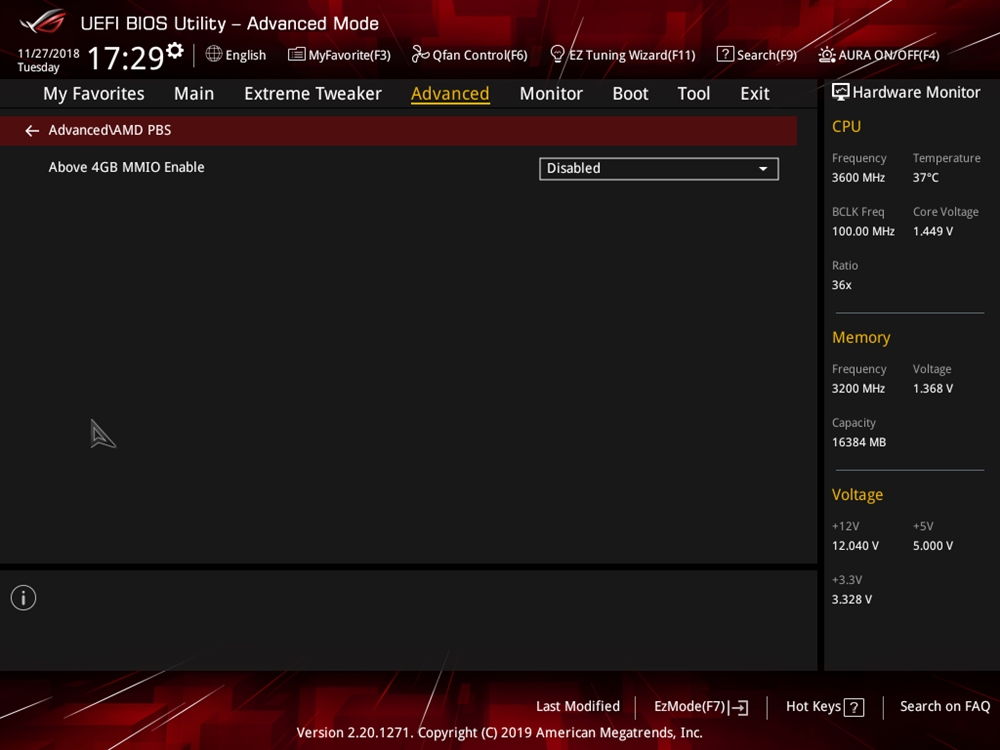Click Memory voltage value 1.368 V
Screen dimensions: 1000x750
tap(932, 388)
